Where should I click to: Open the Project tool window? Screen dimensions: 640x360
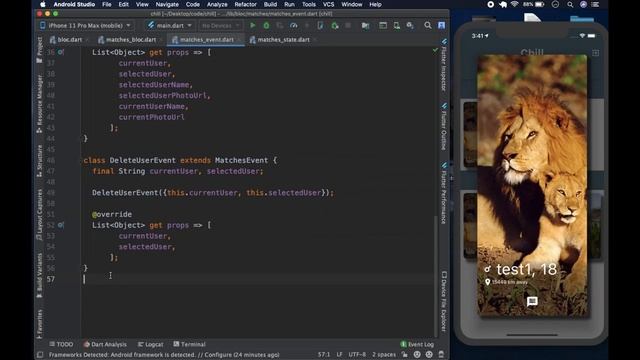click(40, 50)
